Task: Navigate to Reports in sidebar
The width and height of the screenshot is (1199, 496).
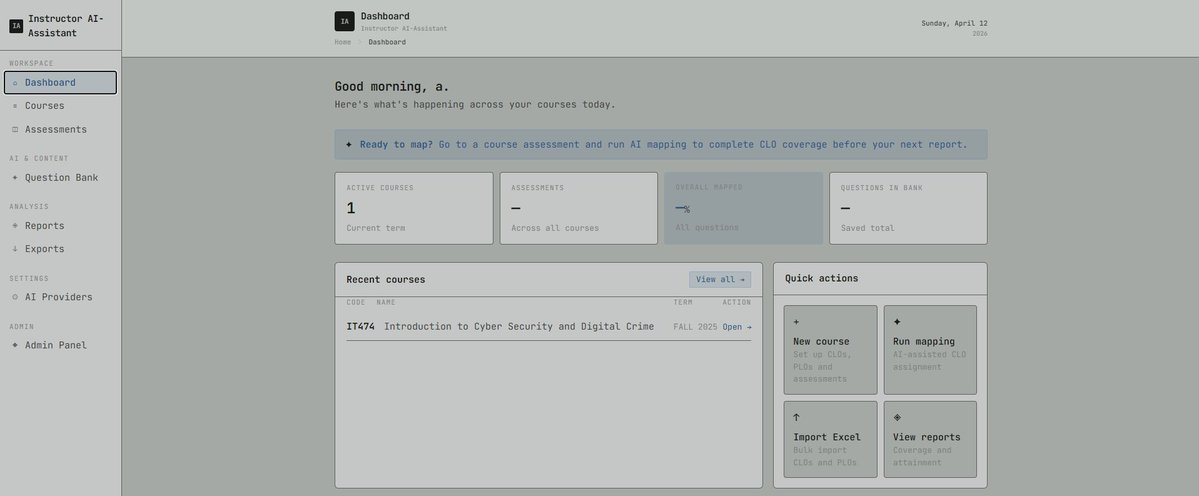Action: point(60,226)
